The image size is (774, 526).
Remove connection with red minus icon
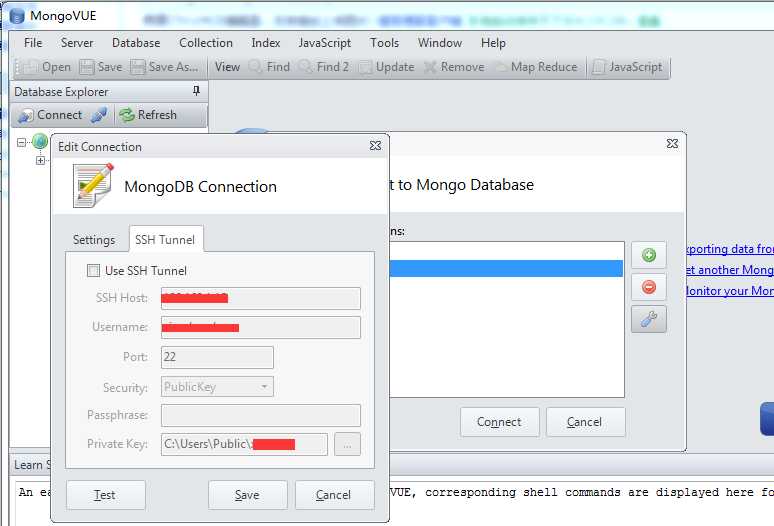(649, 287)
